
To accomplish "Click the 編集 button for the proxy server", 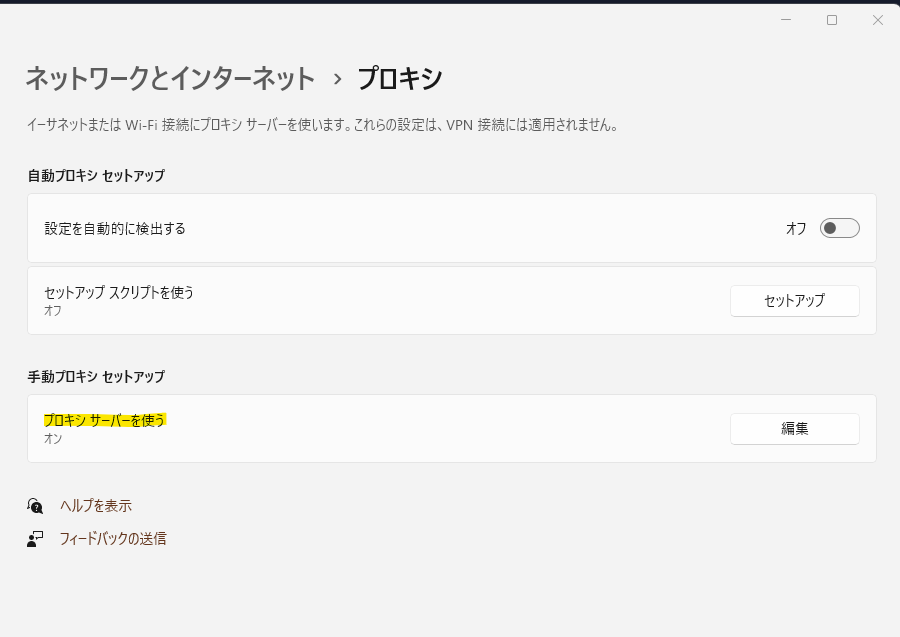I will (794, 429).
